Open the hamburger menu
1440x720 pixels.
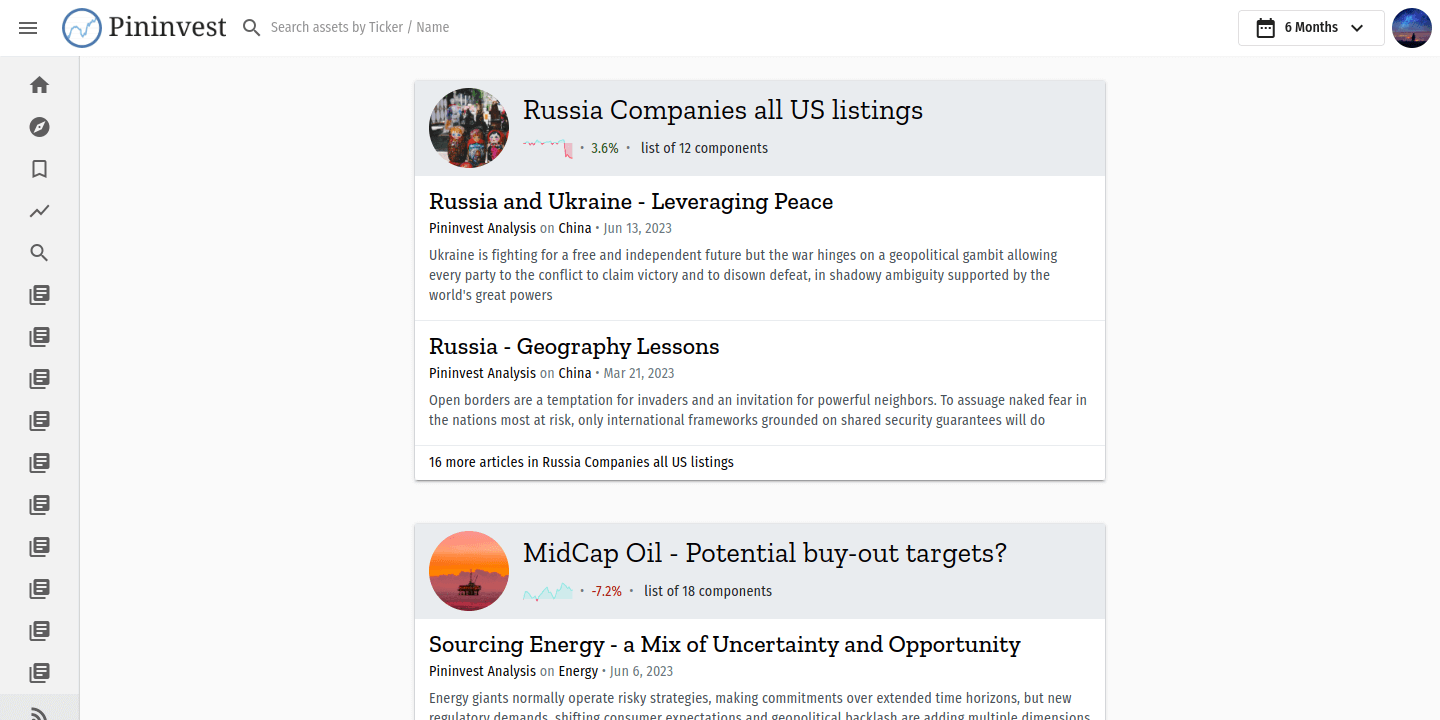[x=28, y=28]
